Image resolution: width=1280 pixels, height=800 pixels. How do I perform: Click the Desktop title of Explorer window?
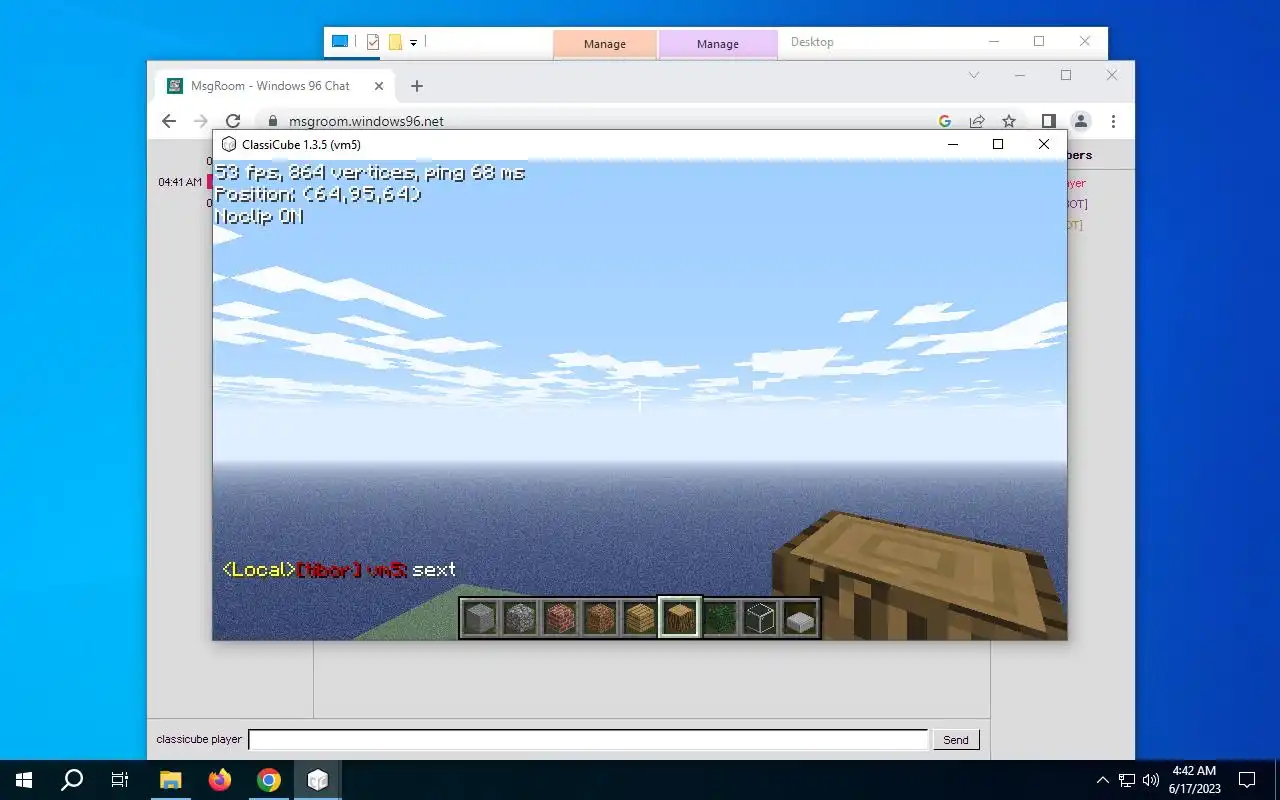click(x=812, y=42)
